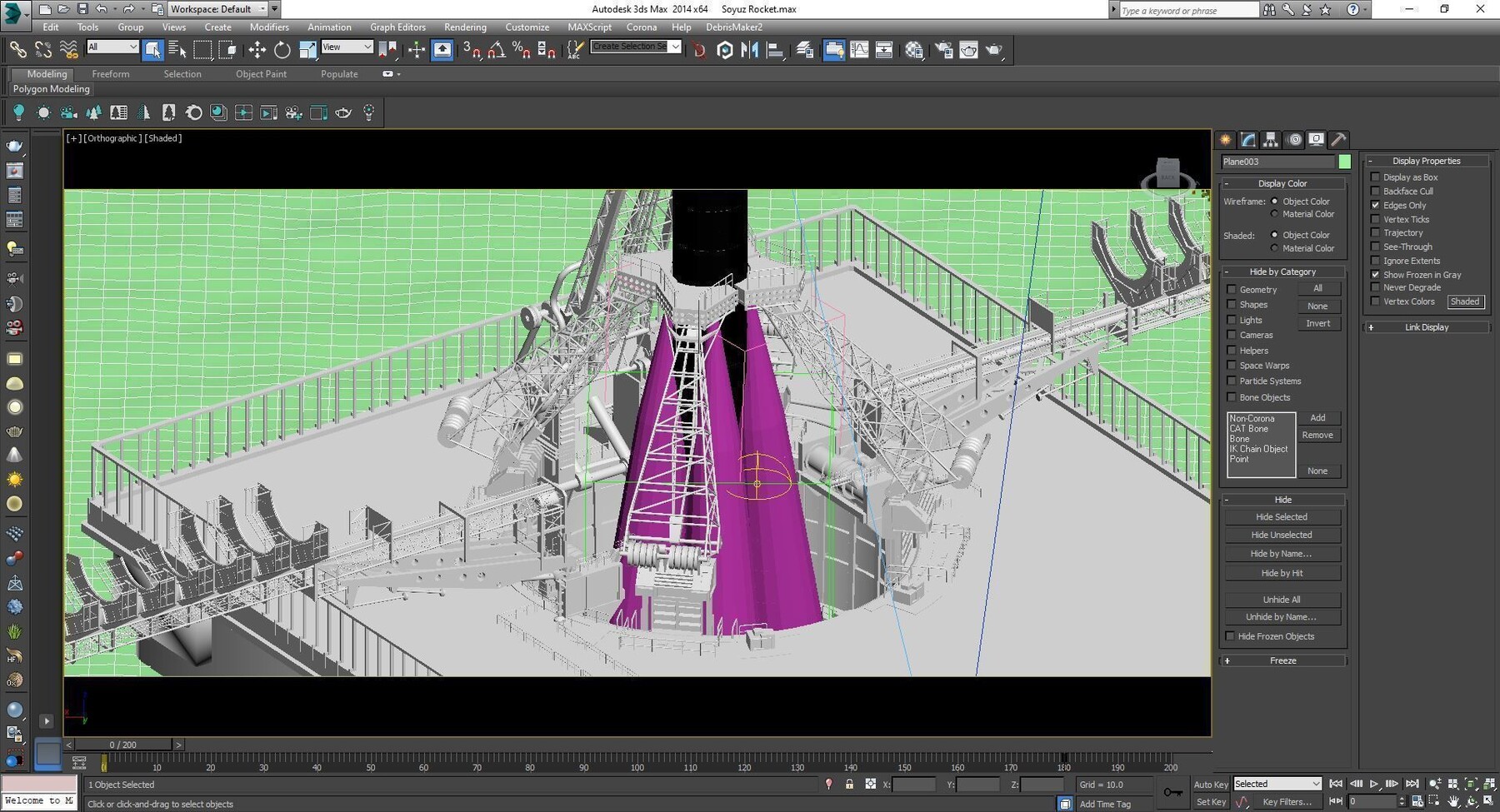Open the Rendering menu

click(x=465, y=27)
